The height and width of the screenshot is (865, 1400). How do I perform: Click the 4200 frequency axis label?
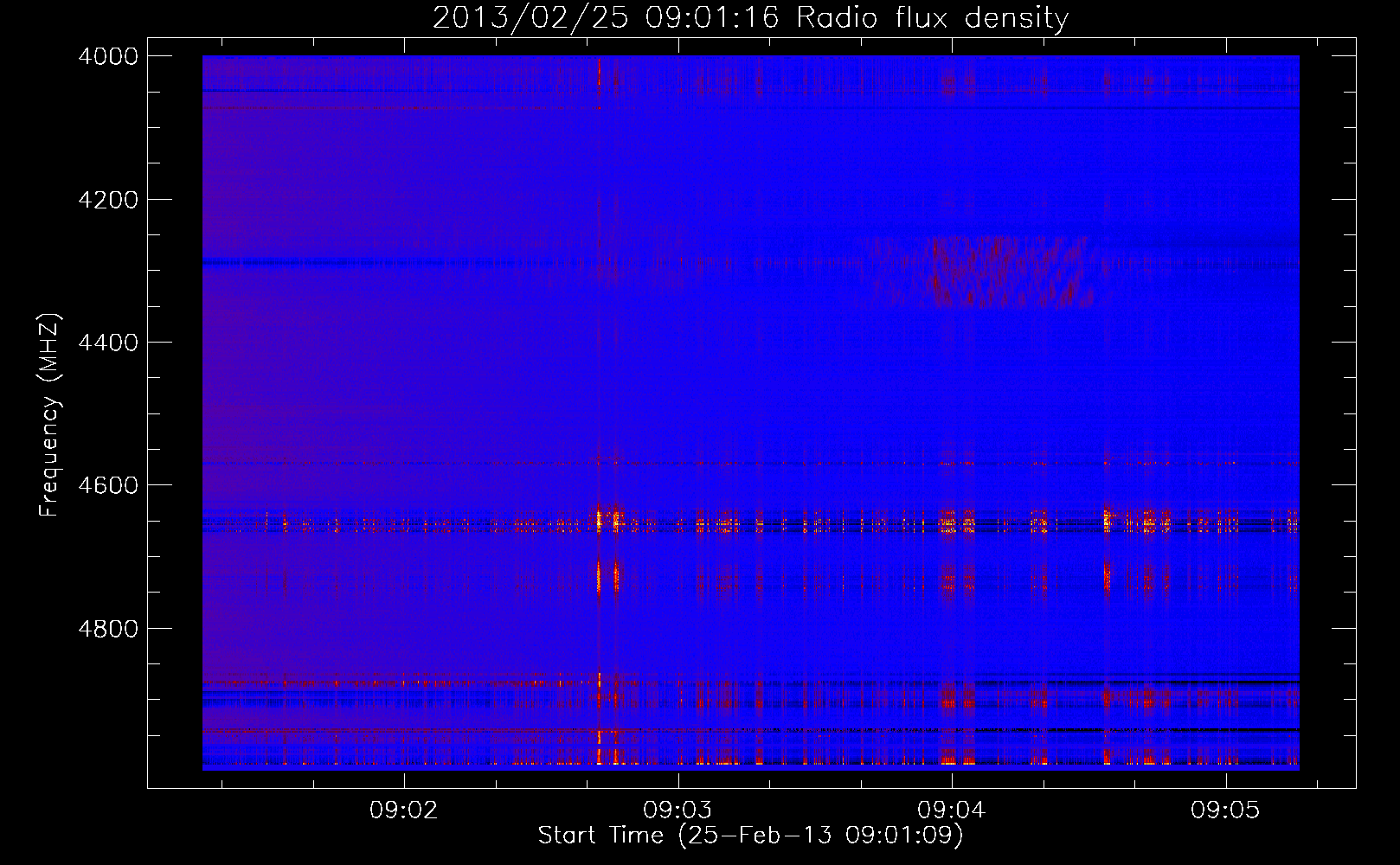(108, 200)
